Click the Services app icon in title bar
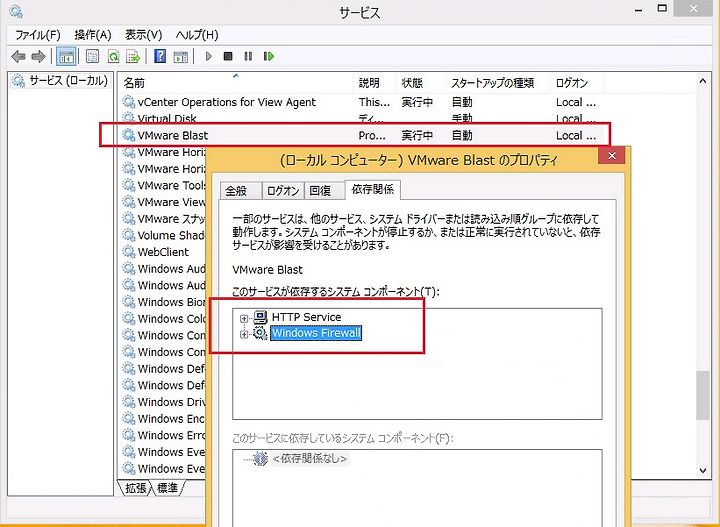 click(x=16, y=11)
